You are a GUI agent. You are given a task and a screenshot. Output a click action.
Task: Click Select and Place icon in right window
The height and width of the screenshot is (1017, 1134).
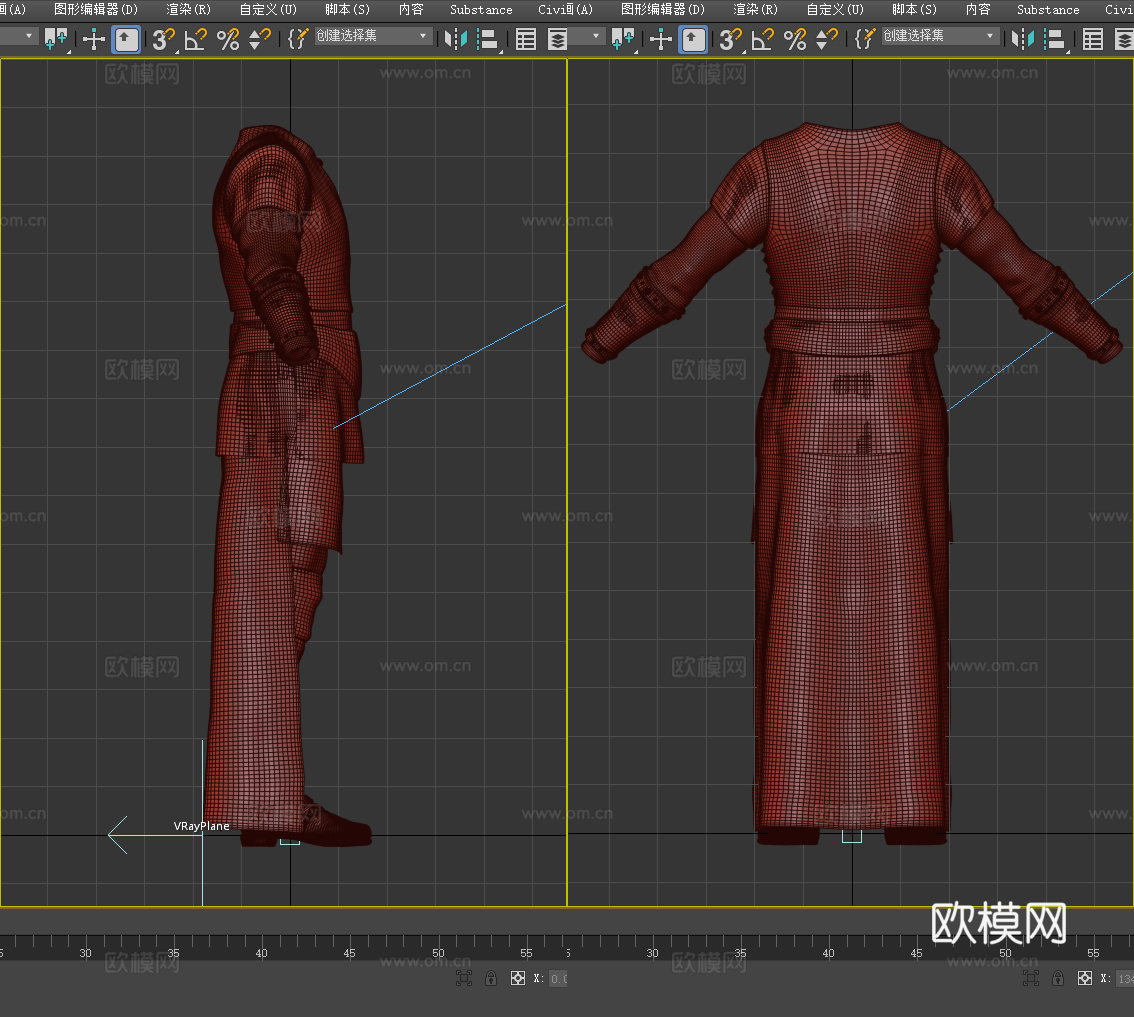tap(623, 39)
